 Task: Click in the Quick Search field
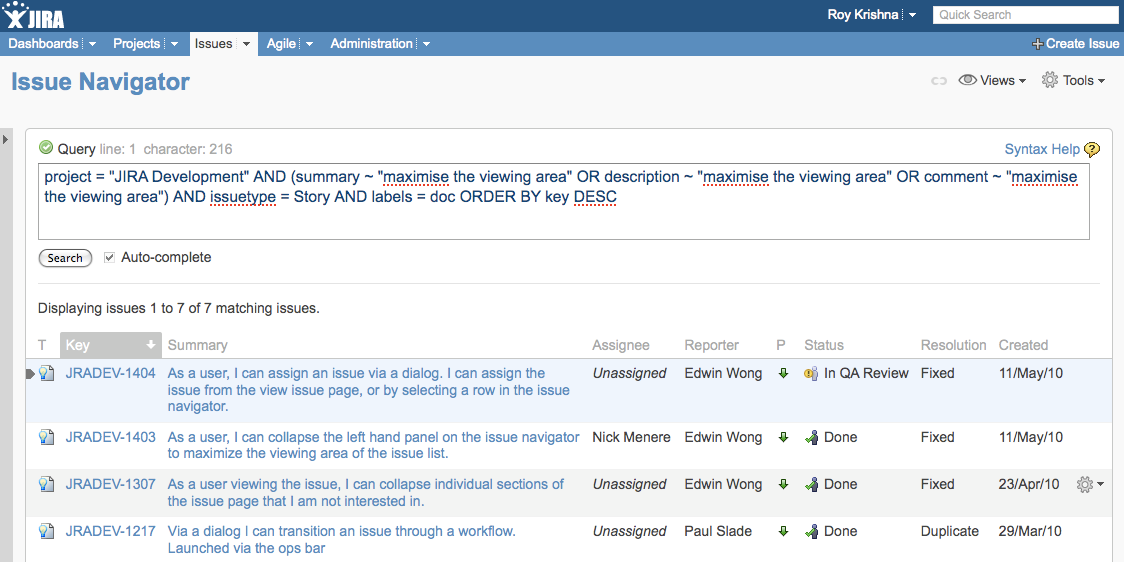[1025, 14]
